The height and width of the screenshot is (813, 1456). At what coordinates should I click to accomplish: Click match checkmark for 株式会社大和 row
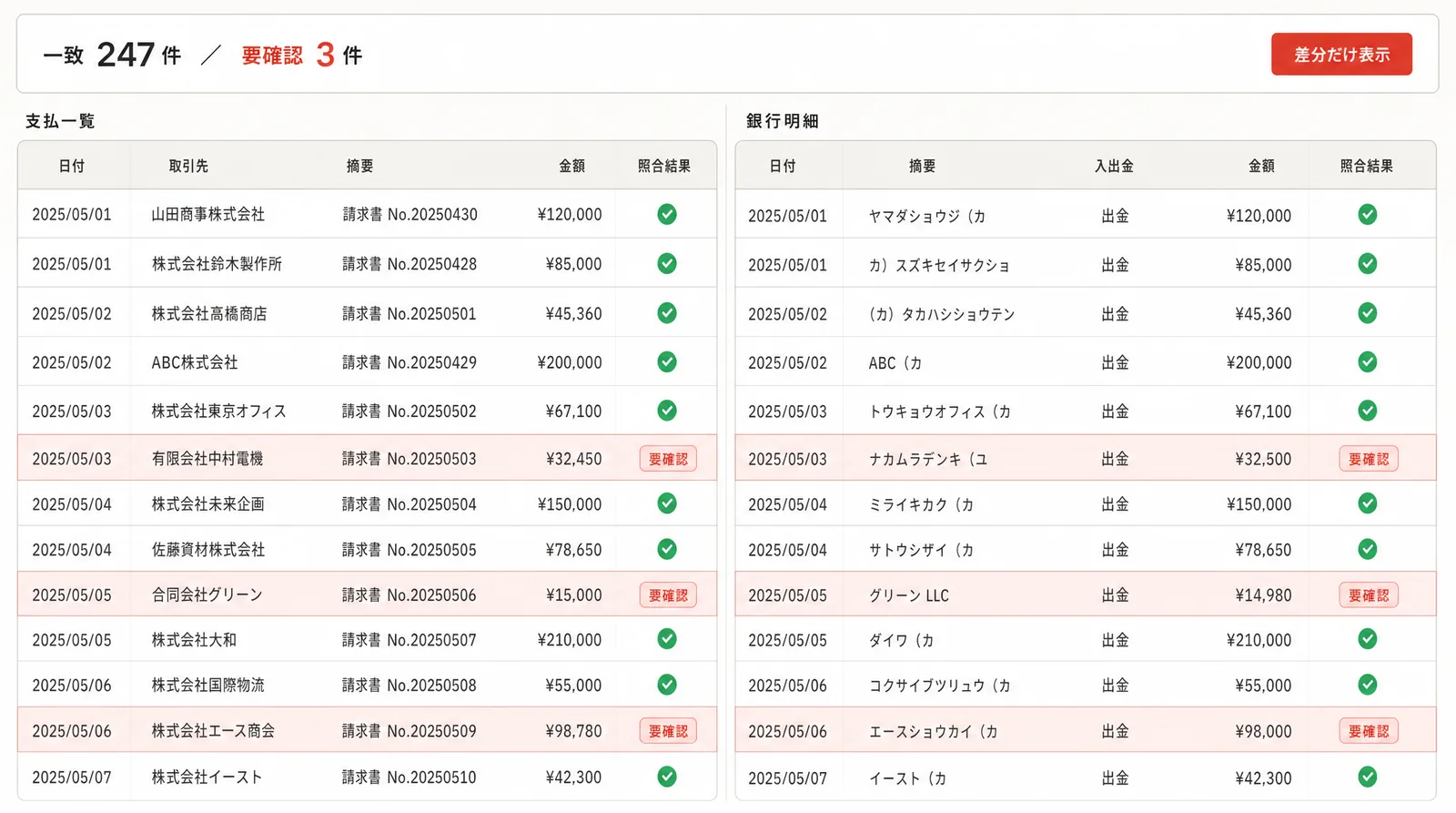667,639
